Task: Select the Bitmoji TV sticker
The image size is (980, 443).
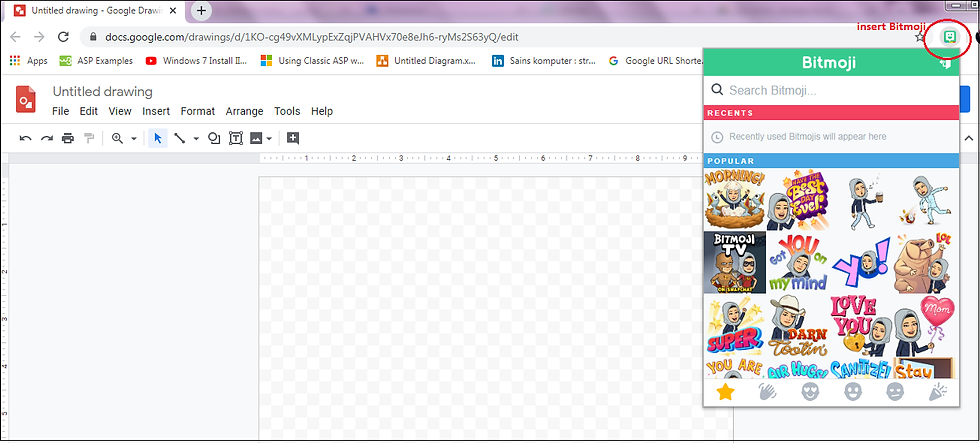Action: coord(735,262)
